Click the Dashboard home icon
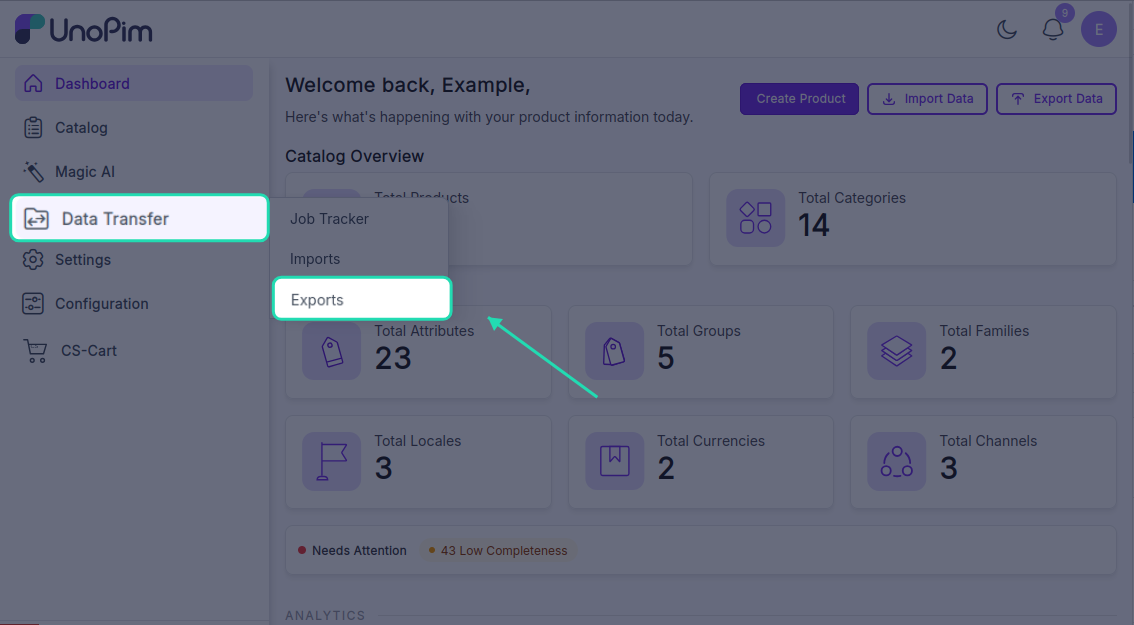 coord(33,83)
